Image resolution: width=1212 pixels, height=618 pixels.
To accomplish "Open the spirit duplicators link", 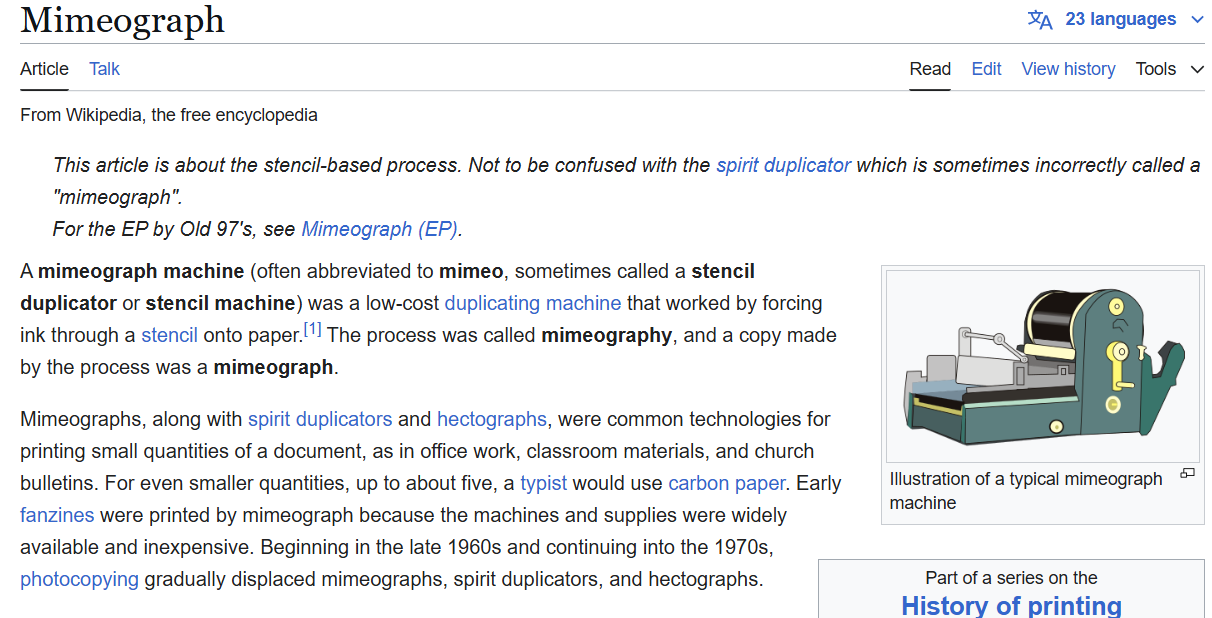I will pos(320,419).
